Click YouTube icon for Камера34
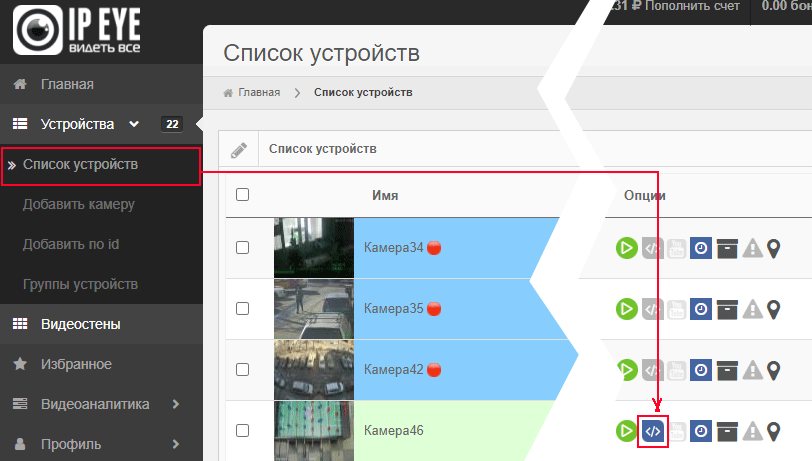The height and width of the screenshot is (461, 812). [676, 248]
